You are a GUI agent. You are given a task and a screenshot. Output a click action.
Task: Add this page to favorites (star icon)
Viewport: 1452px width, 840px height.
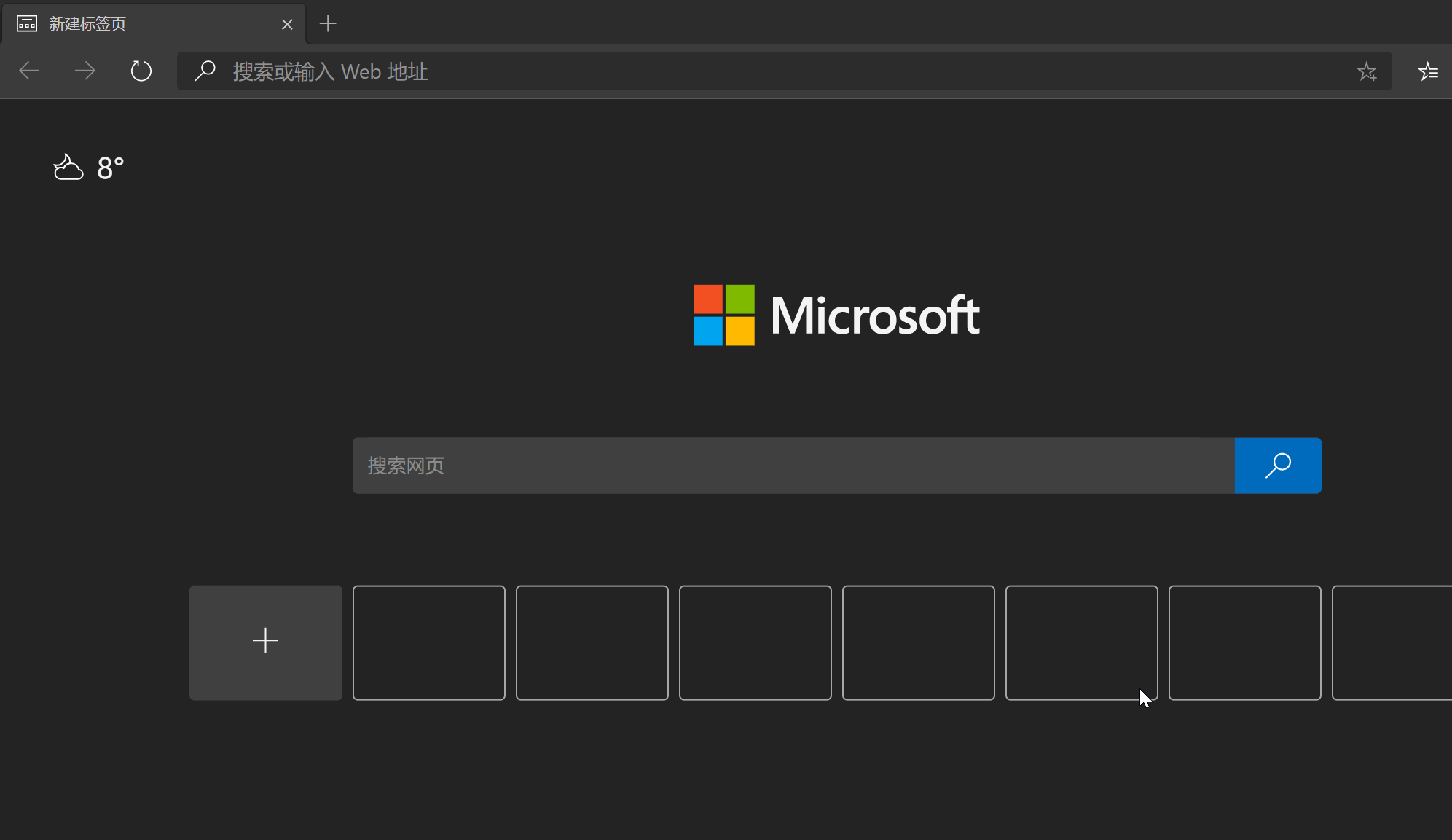click(1366, 71)
